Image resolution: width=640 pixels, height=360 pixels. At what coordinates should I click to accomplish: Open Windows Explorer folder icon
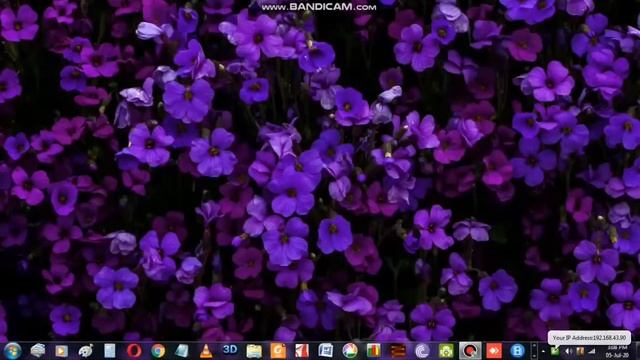(254, 351)
